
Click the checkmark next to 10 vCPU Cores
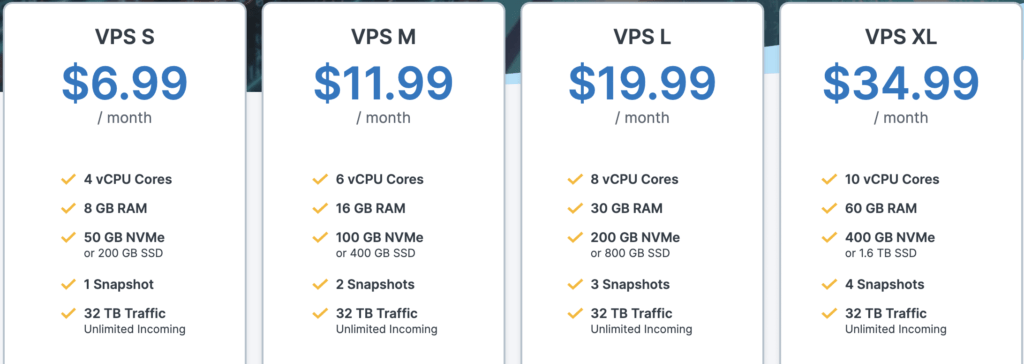point(829,179)
